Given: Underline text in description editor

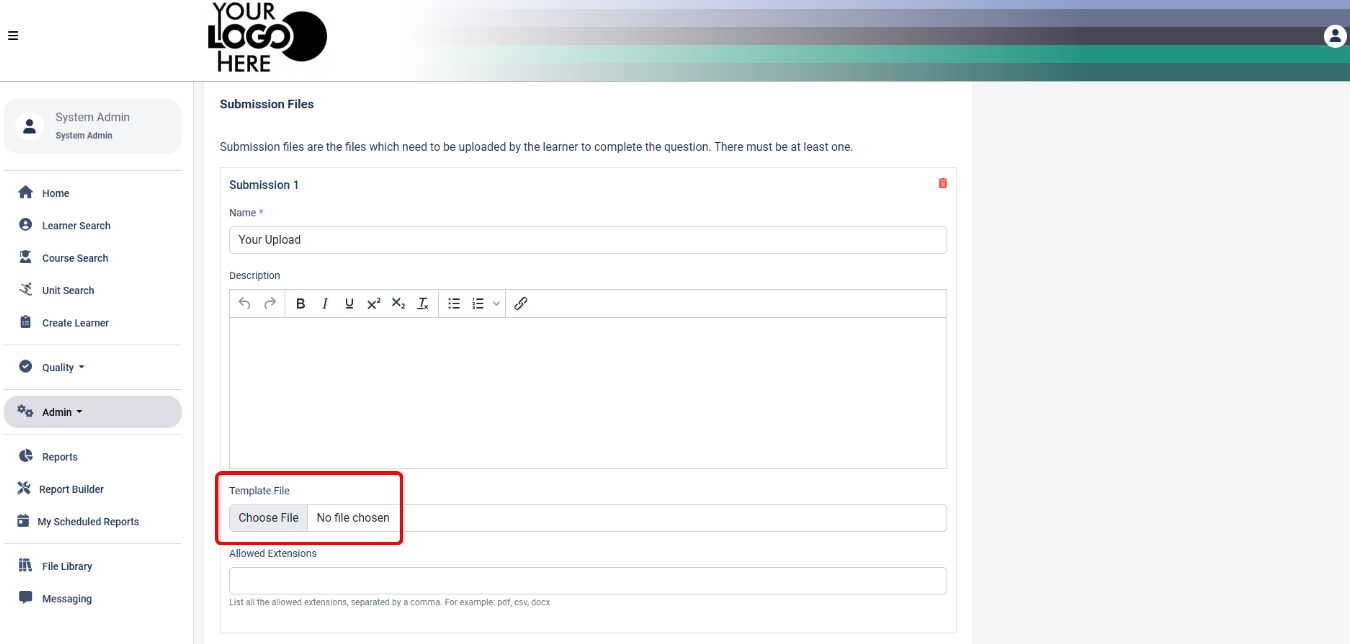Looking at the screenshot, I should (x=349, y=304).
